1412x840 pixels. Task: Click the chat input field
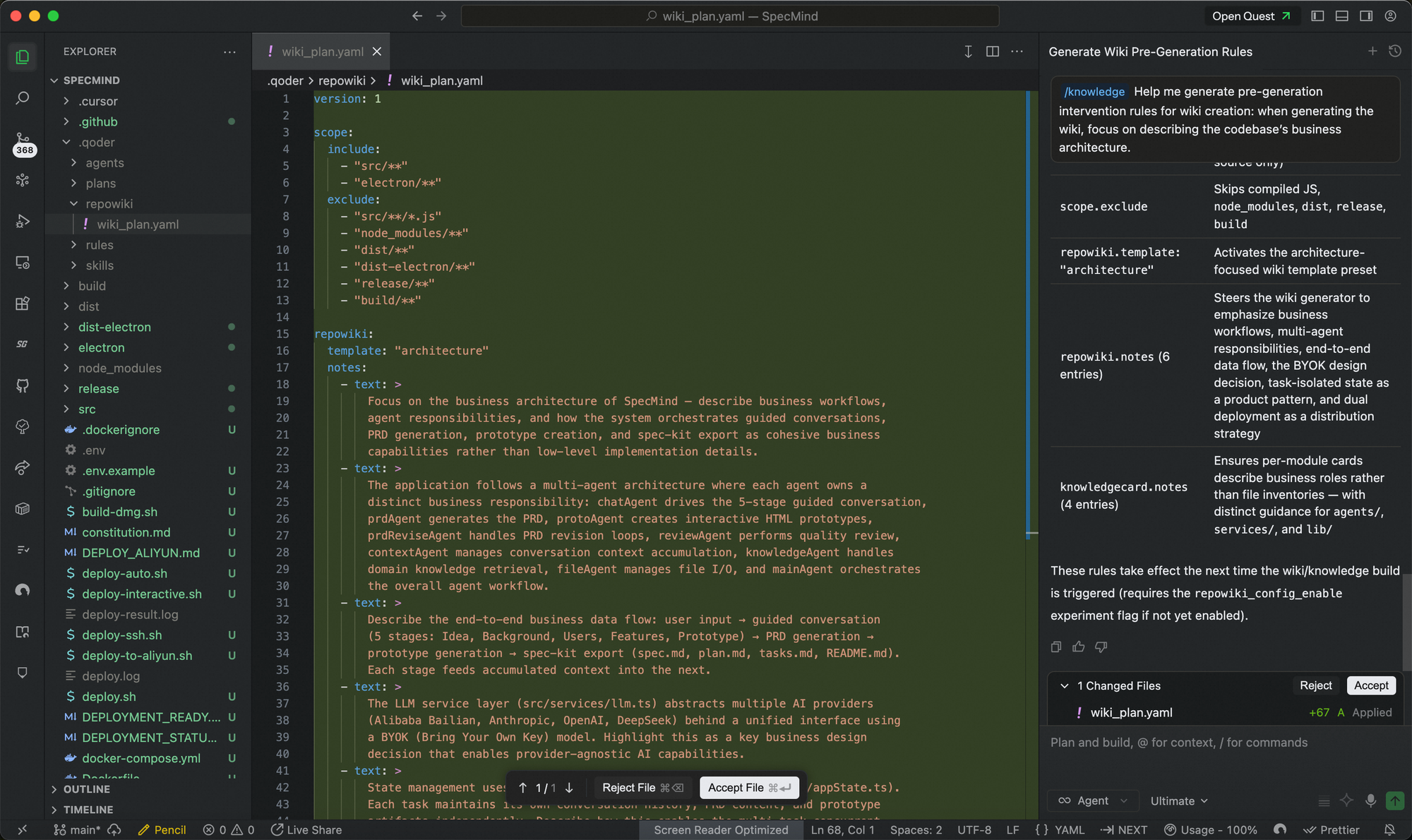(1224, 743)
